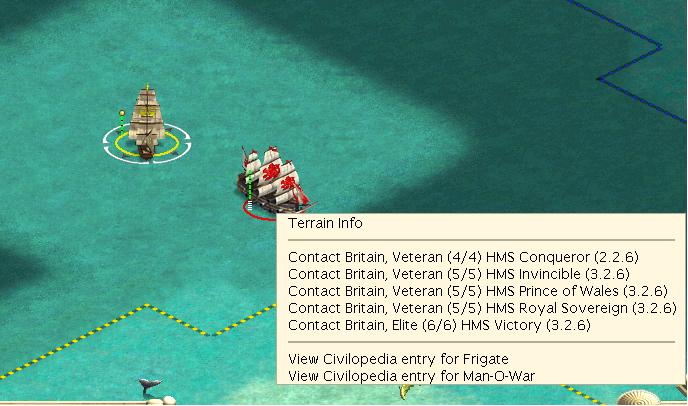This screenshot has width=688, height=406.
Task: Click the spiral shell ornament at bottom right
Action: click(638, 397)
